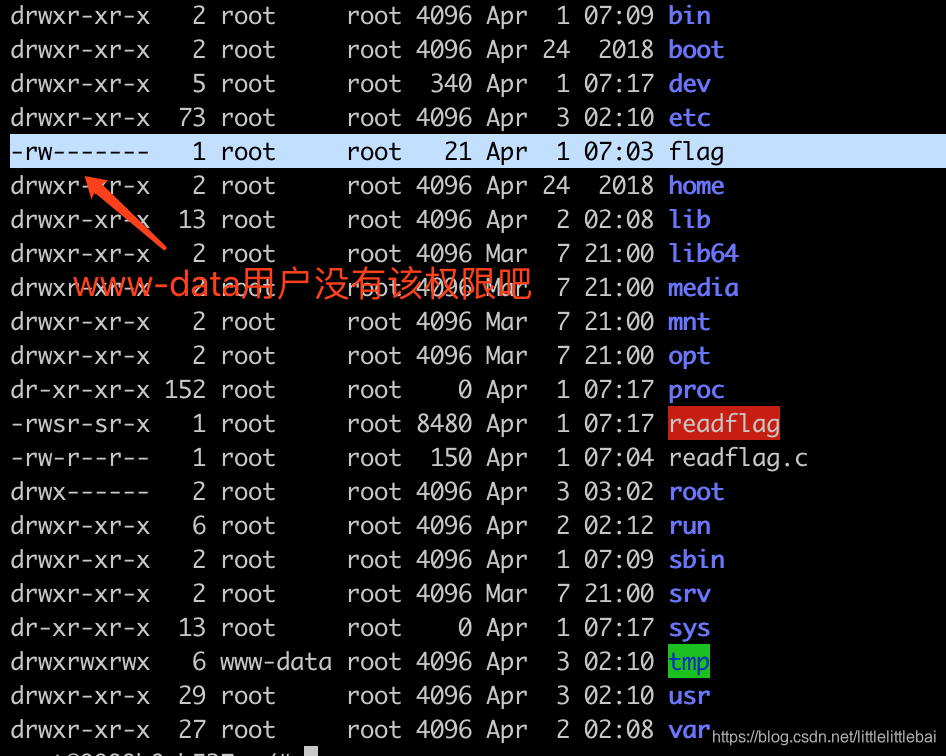946x756 pixels.
Task: Click the 'www-data' owner in tmp row
Action: (x=276, y=662)
